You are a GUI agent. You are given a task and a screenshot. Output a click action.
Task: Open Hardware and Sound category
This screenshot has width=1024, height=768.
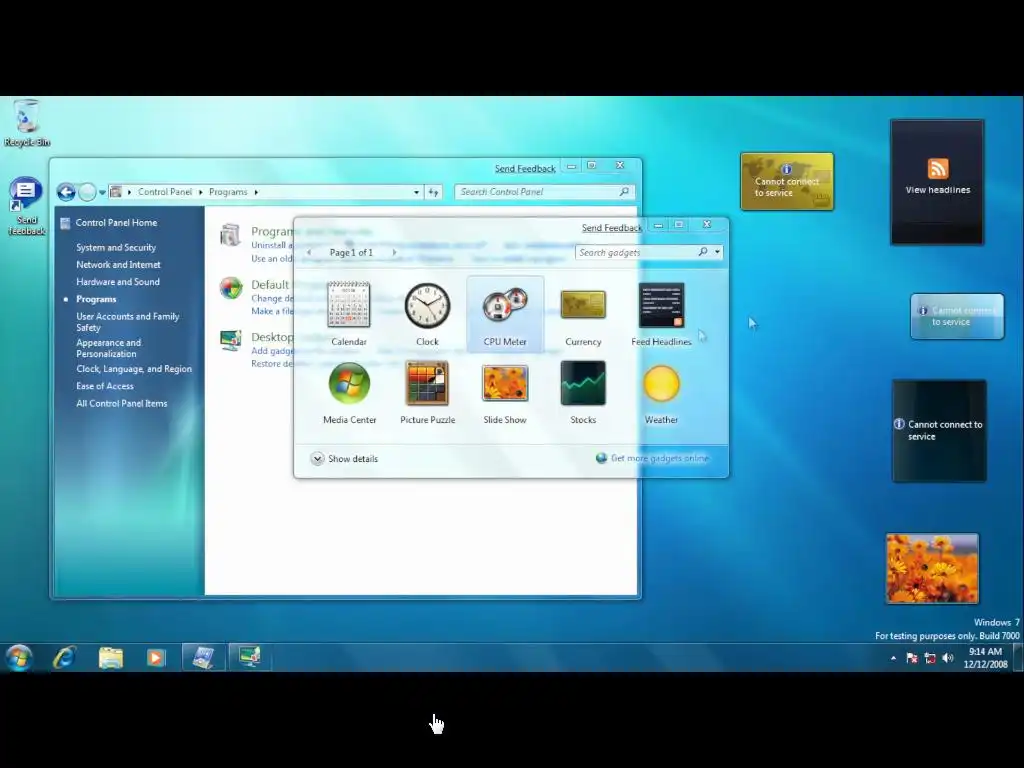(118, 281)
